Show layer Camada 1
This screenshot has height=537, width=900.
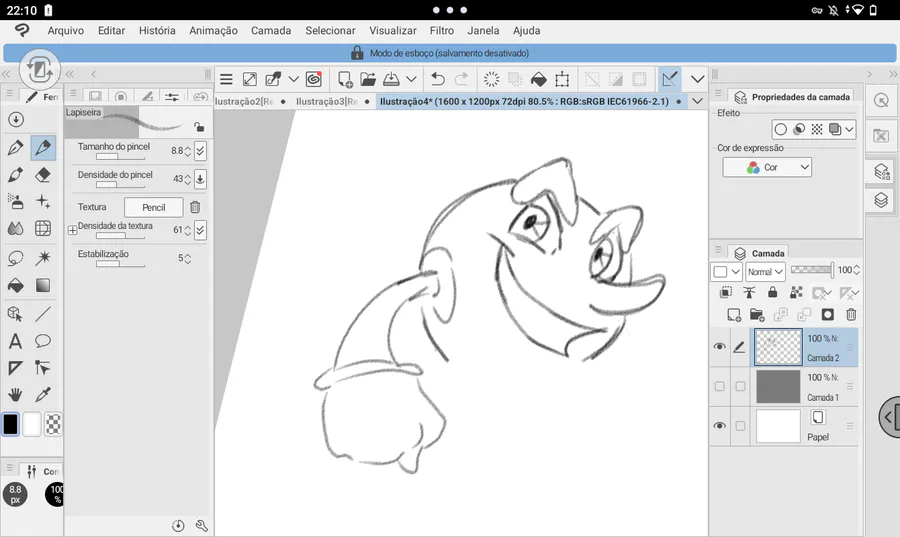click(719, 386)
